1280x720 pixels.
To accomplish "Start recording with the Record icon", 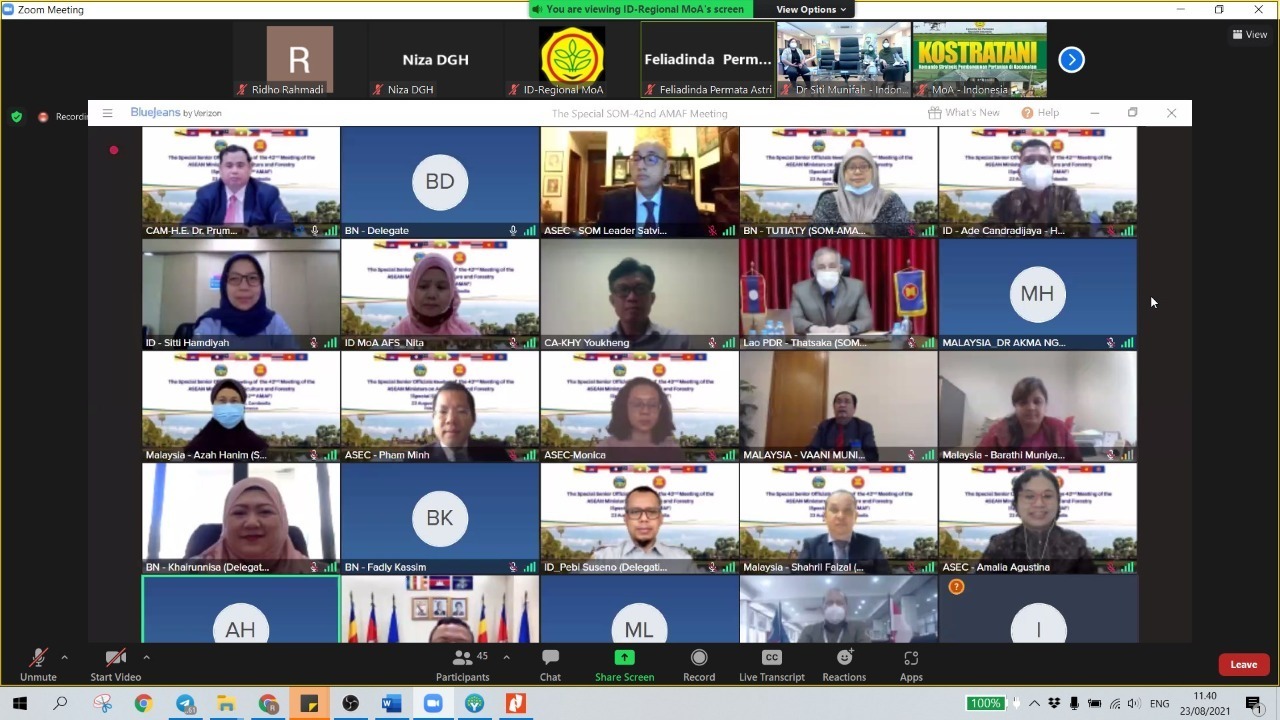I will 699,658.
